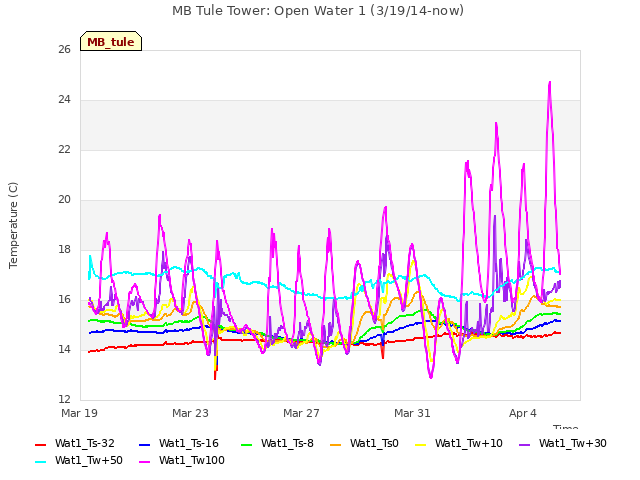Click the 14 y-axis tick label
This screenshot has height=480, width=640.
(x=64, y=350)
